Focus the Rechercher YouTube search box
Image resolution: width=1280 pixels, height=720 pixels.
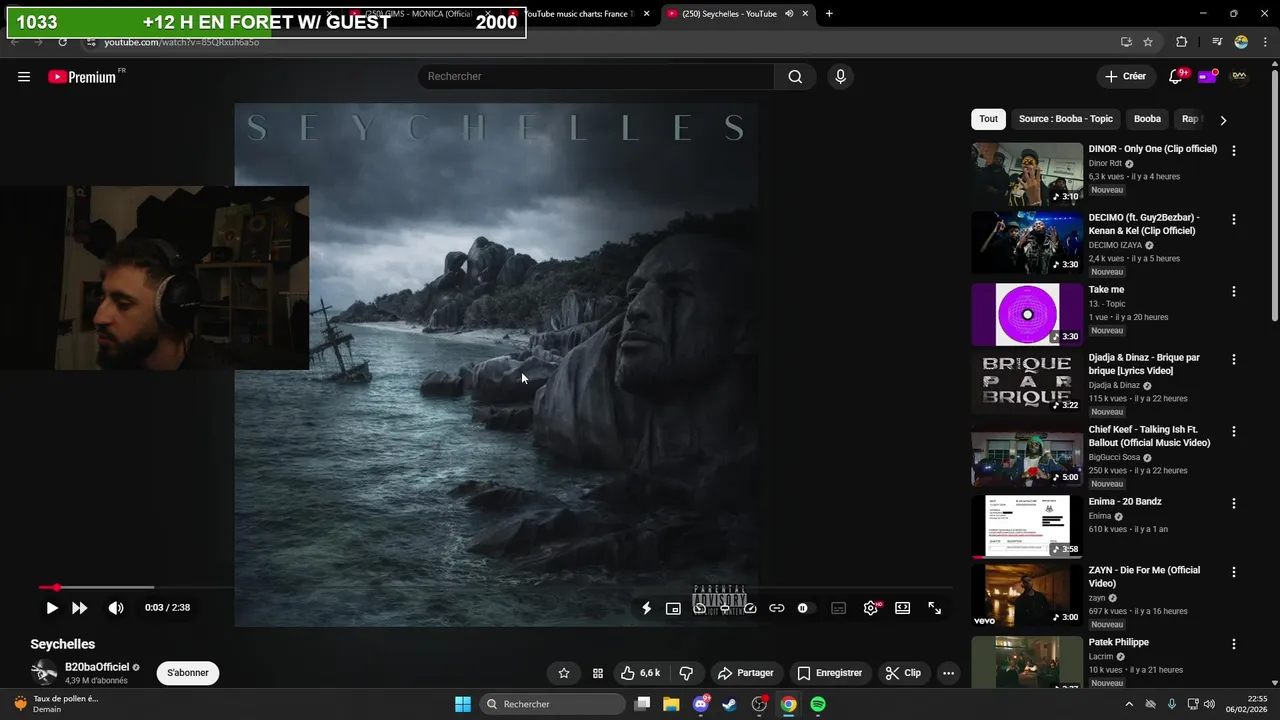(596, 77)
